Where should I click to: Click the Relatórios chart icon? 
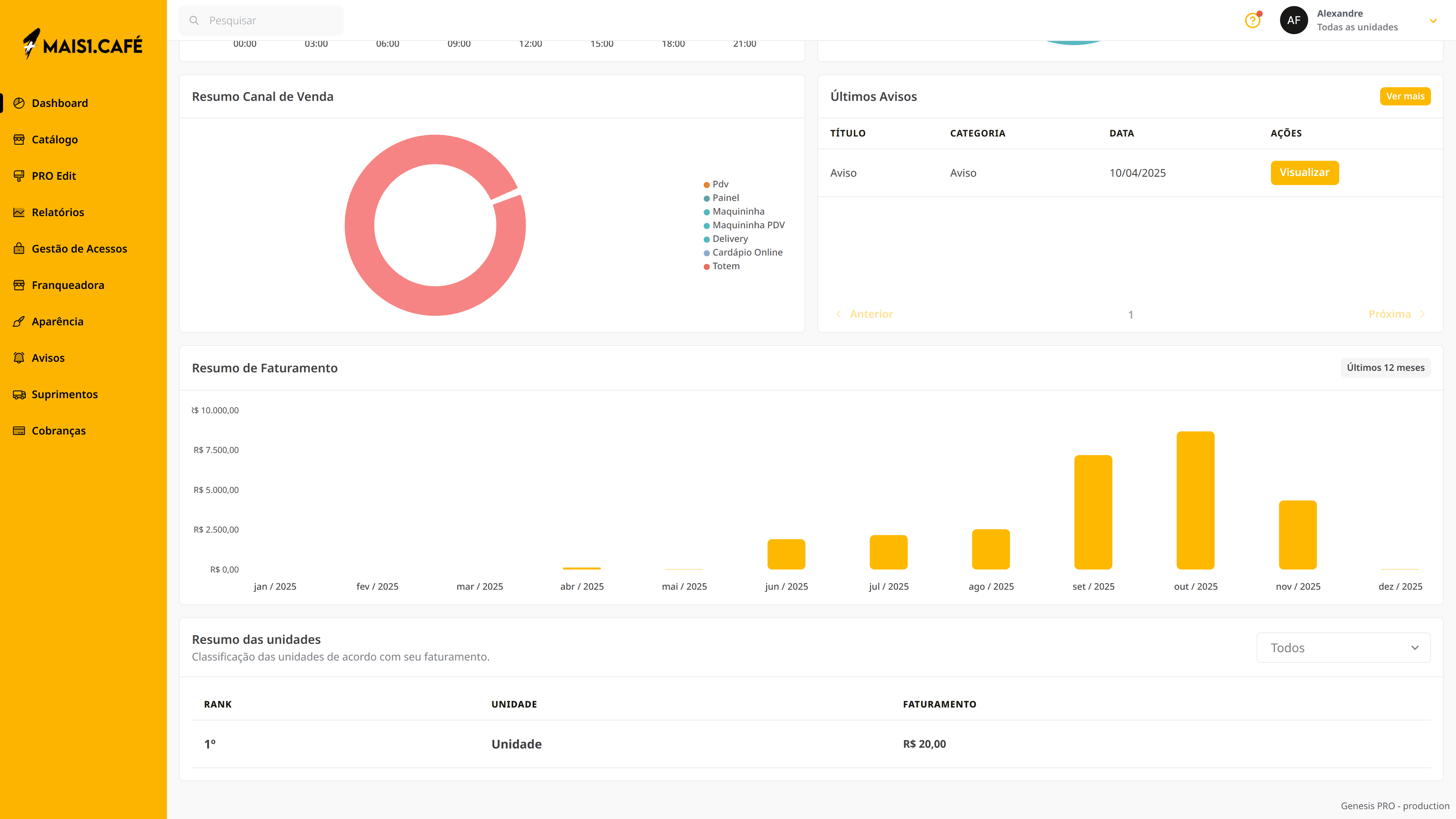tap(19, 212)
